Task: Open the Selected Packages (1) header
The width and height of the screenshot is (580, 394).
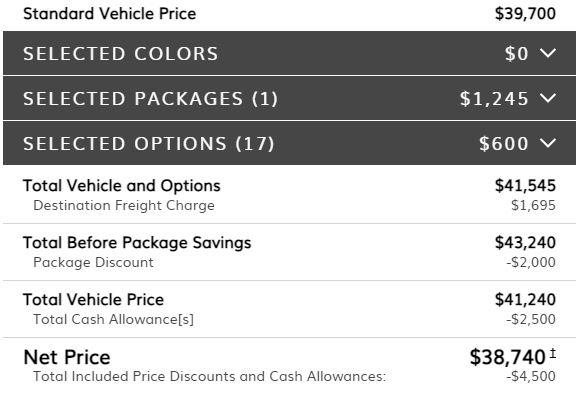Action: coord(289,98)
